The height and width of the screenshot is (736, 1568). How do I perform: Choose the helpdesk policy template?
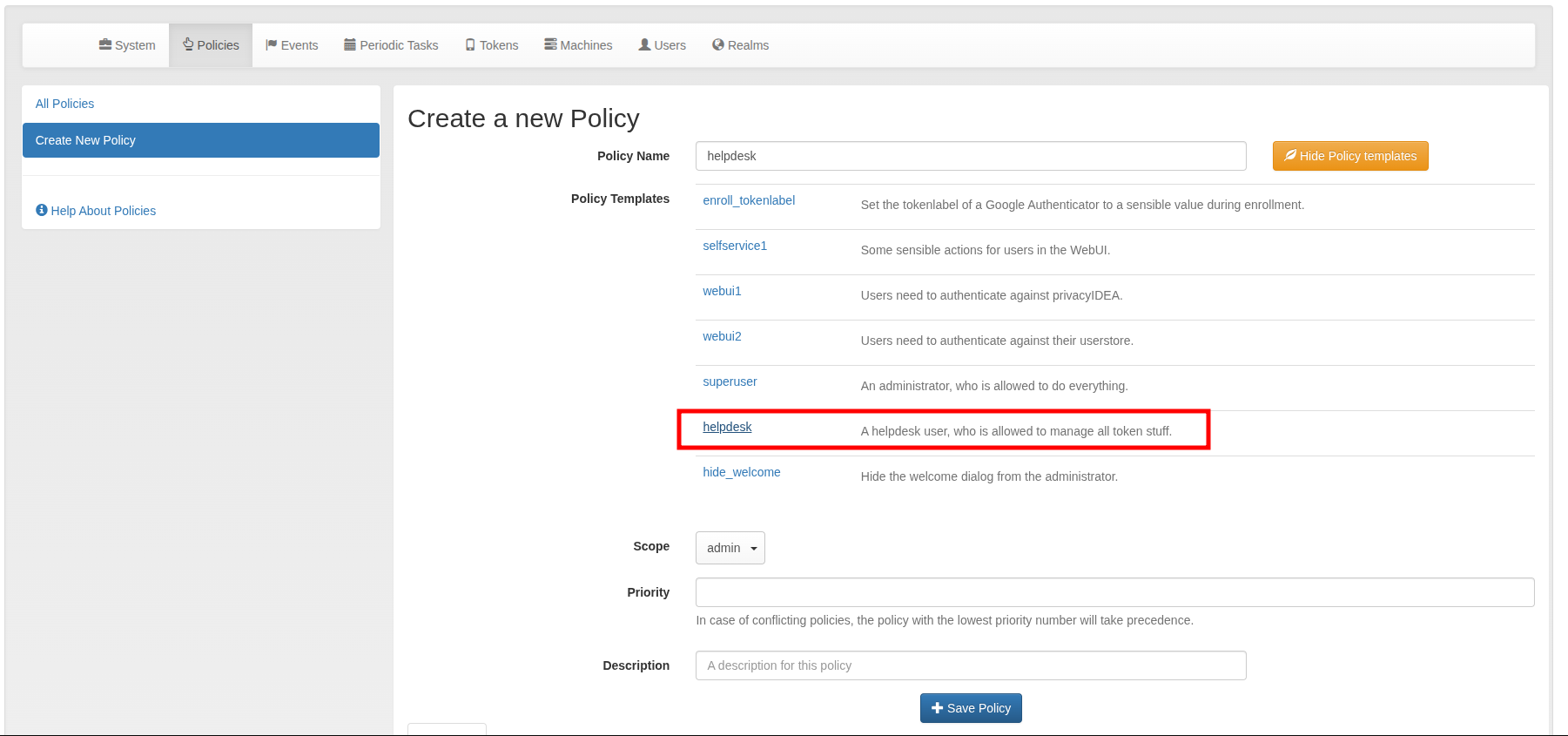pyautogui.click(x=727, y=427)
